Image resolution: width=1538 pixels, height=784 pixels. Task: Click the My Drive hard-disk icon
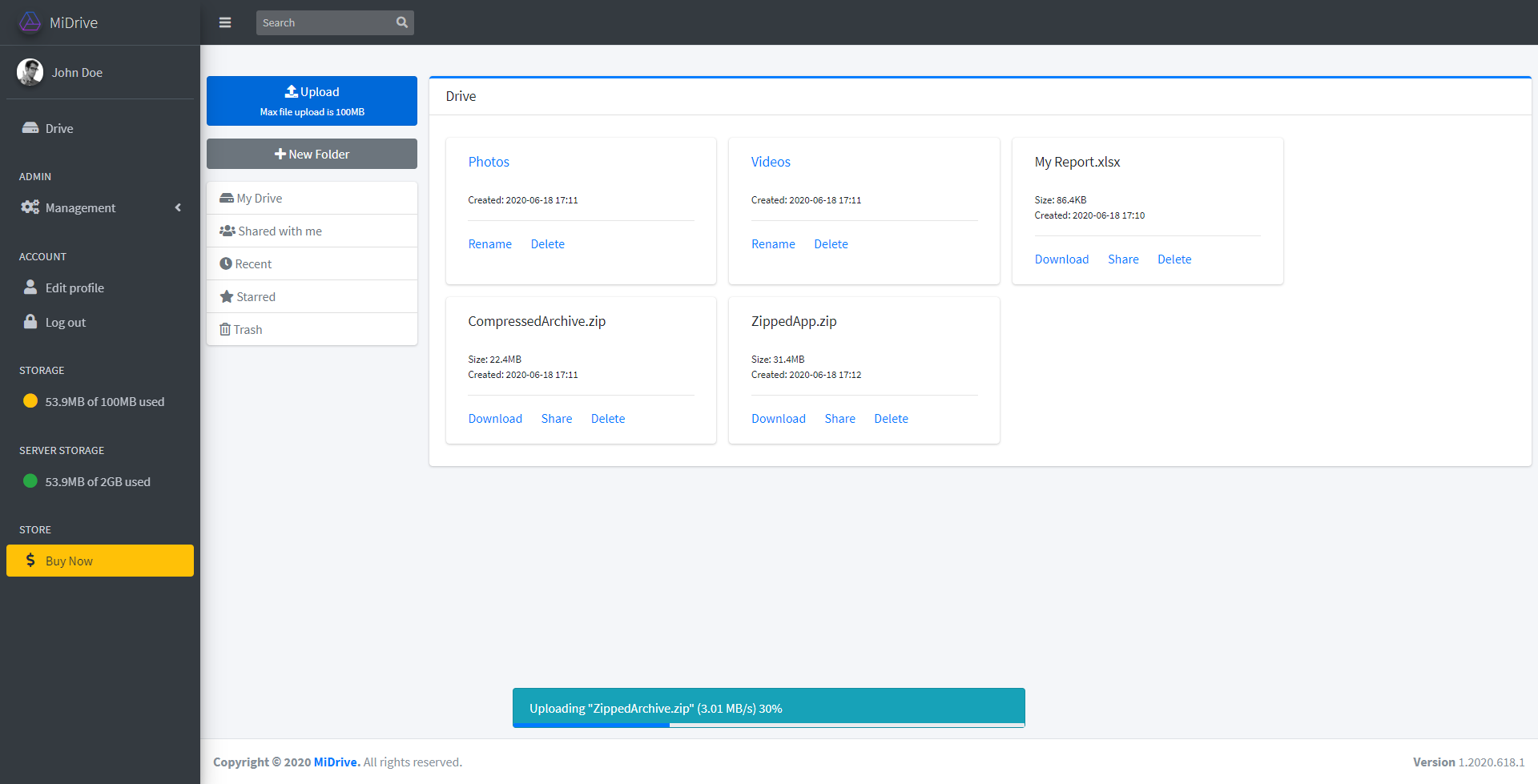click(227, 198)
